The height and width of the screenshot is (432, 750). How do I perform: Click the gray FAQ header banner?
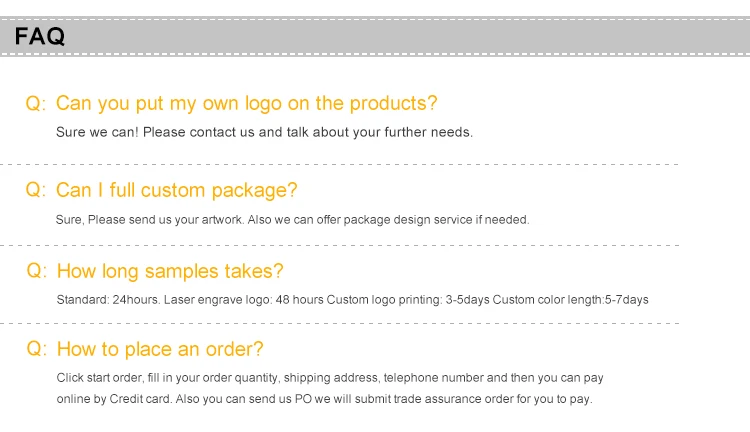pyautogui.click(x=375, y=37)
